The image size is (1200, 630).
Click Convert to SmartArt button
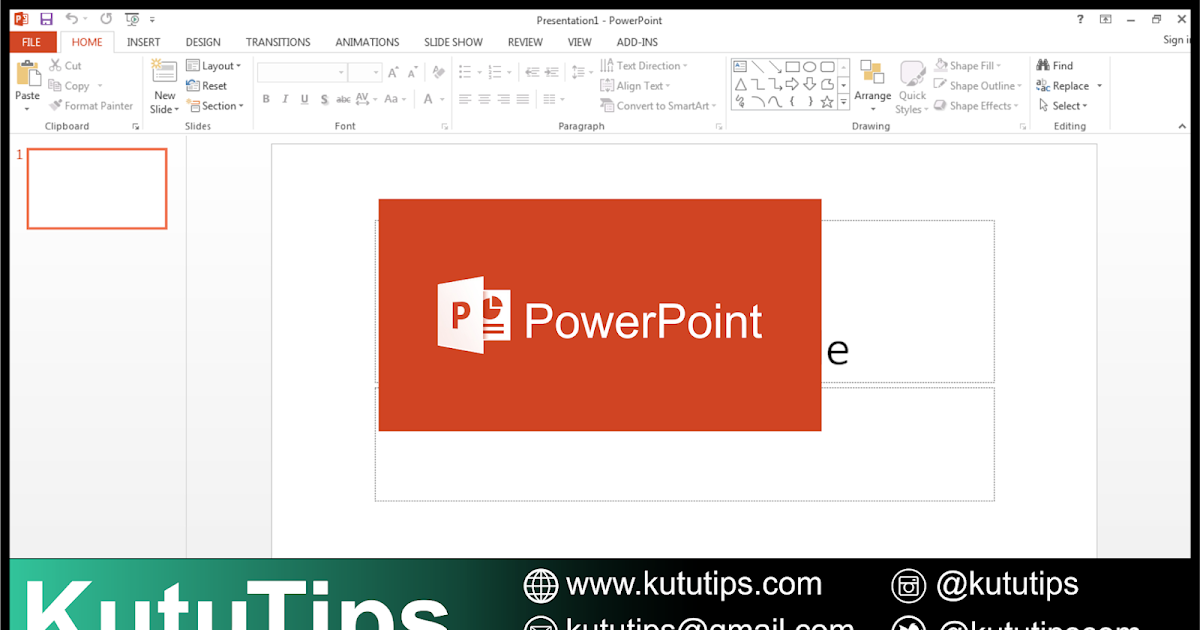point(660,106)
